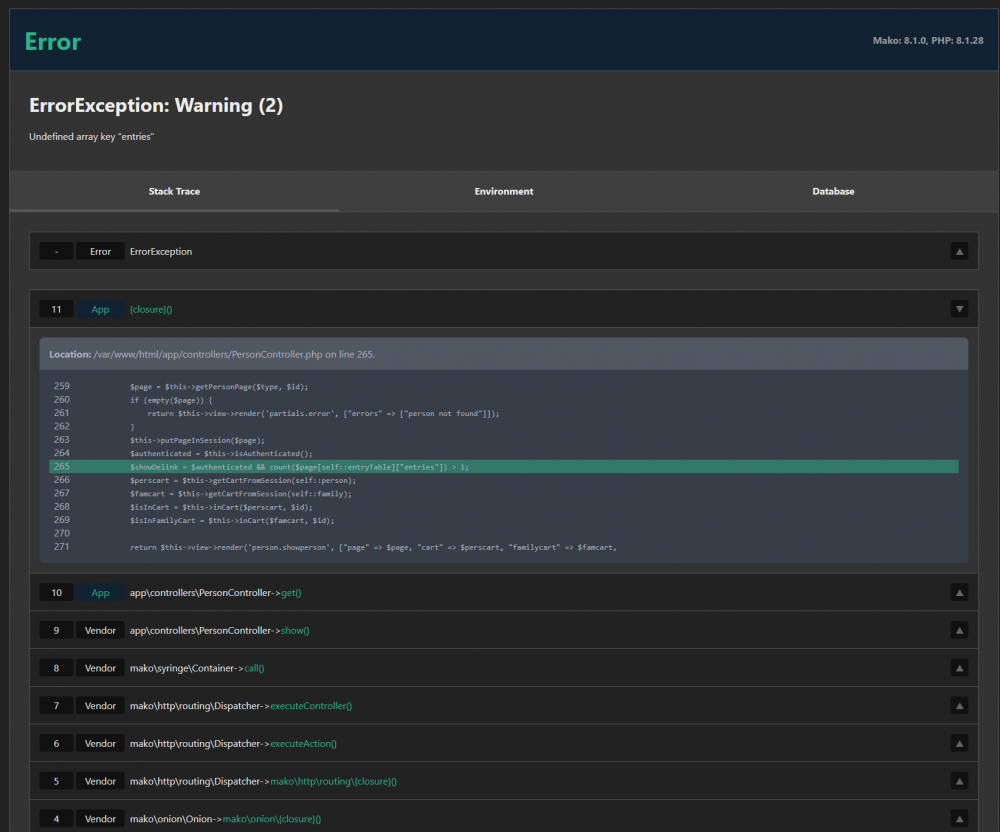This screenshot has width=1000, height=832.
Task: Click the get() method link
Action: tap(291, 593)
